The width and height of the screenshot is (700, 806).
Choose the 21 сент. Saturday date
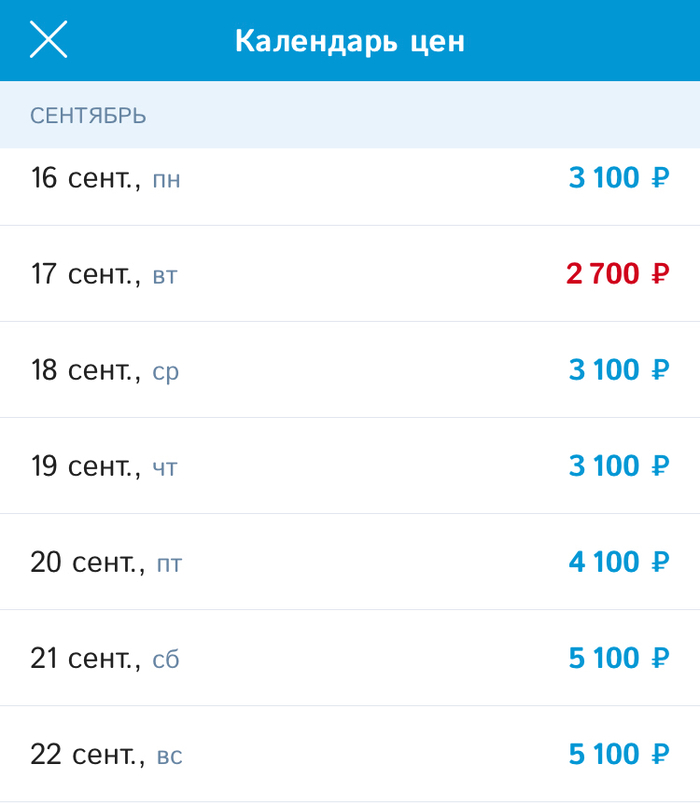(x=105, y=659)
